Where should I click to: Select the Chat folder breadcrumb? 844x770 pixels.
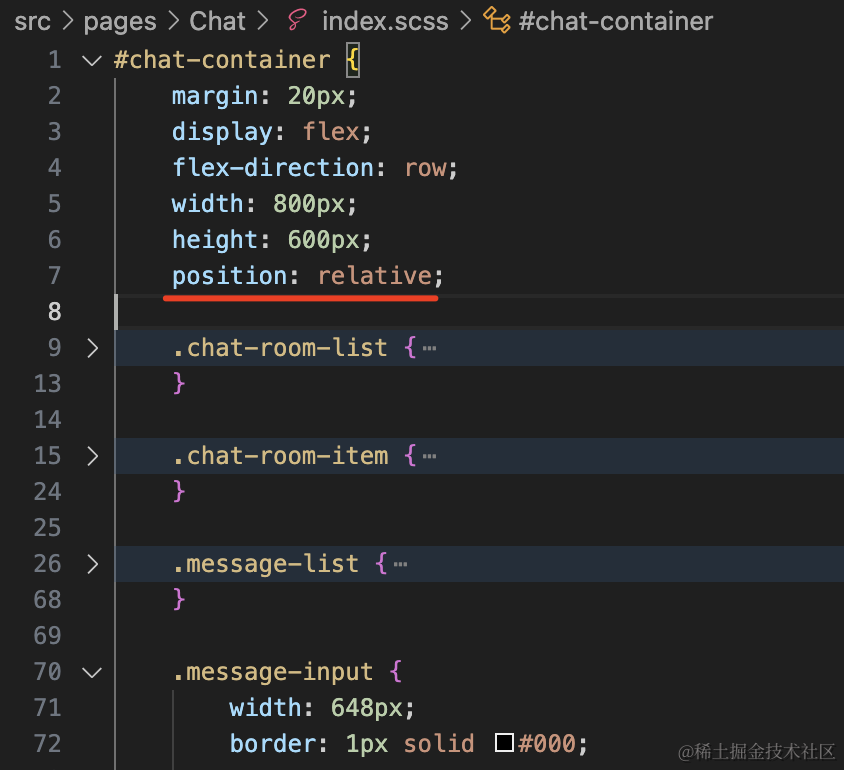coord(217,20)
